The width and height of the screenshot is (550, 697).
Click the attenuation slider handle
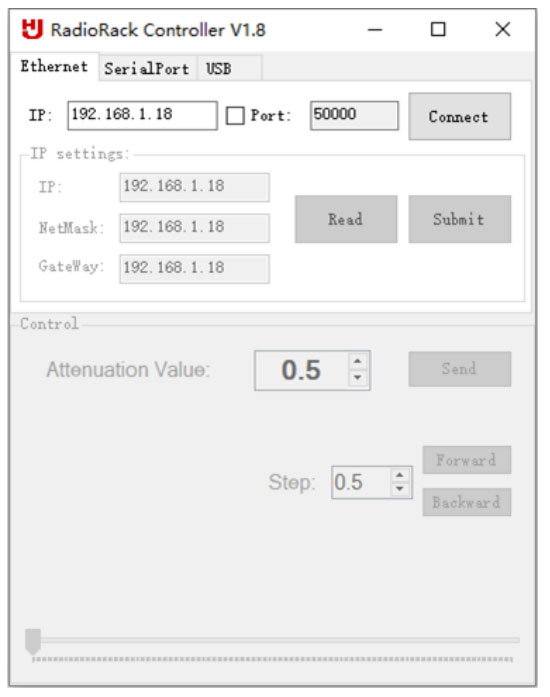pos(33,641)
